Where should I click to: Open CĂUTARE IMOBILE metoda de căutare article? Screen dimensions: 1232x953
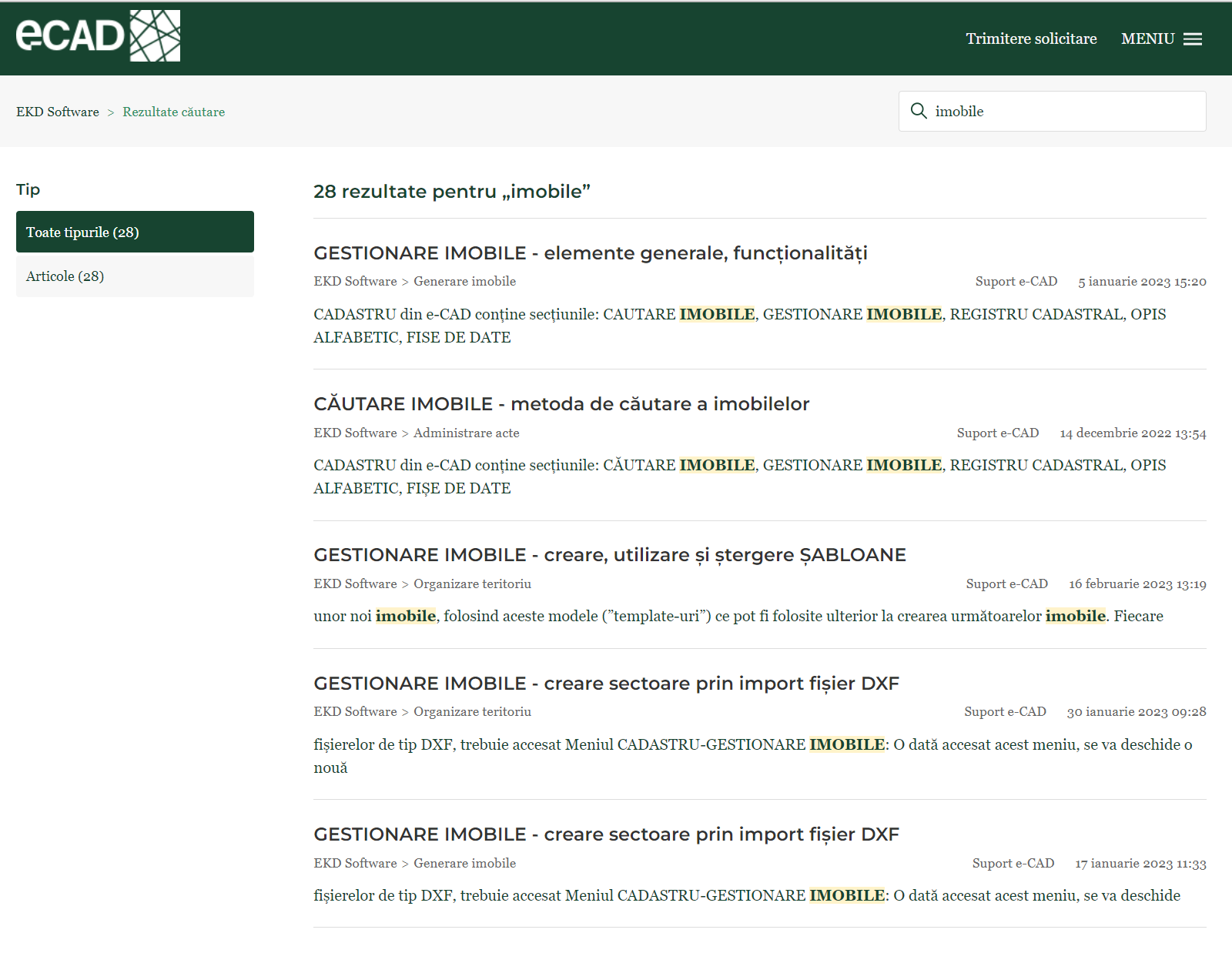561,404
